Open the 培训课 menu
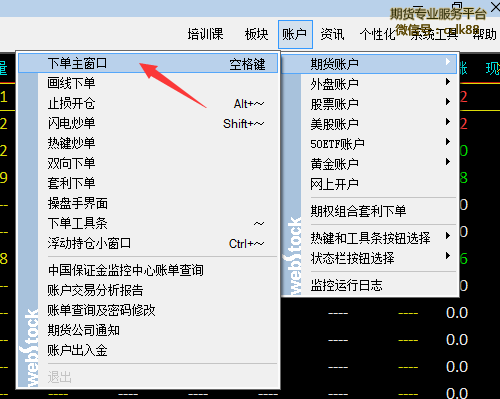This screenshot has width=500, height=399. coord(205,34)
